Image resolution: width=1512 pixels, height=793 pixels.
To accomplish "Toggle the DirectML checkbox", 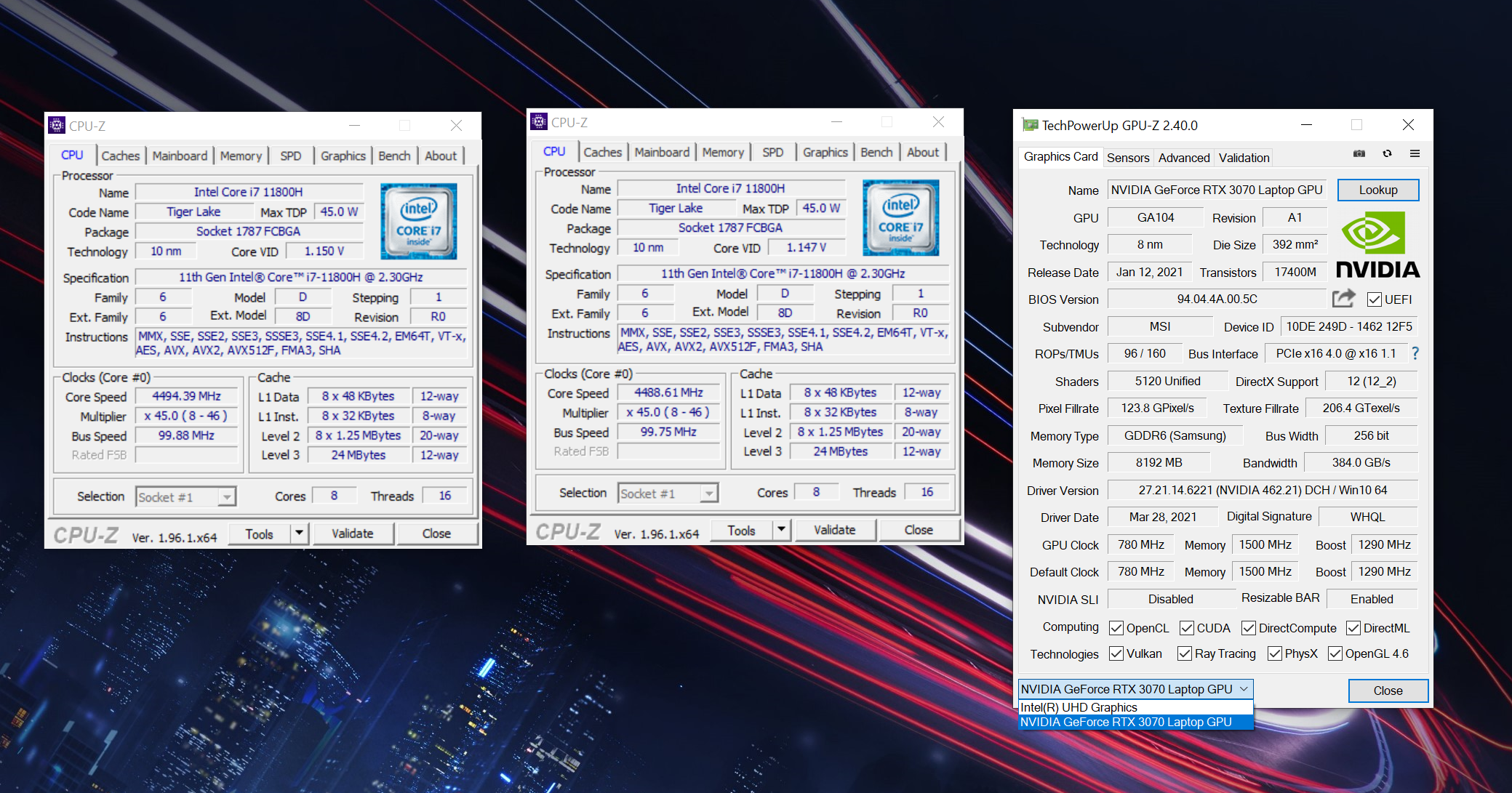I will (x=1353, y=628).
